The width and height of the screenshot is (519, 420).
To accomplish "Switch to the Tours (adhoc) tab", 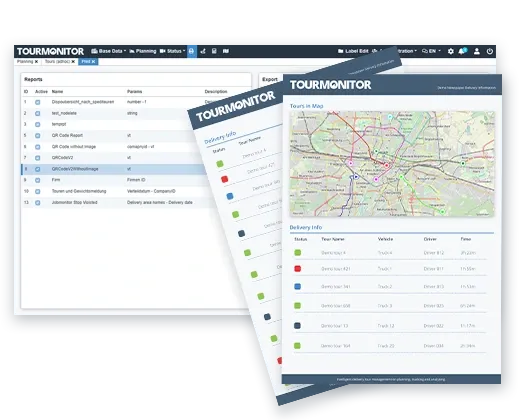I will (x=57, y=62).
